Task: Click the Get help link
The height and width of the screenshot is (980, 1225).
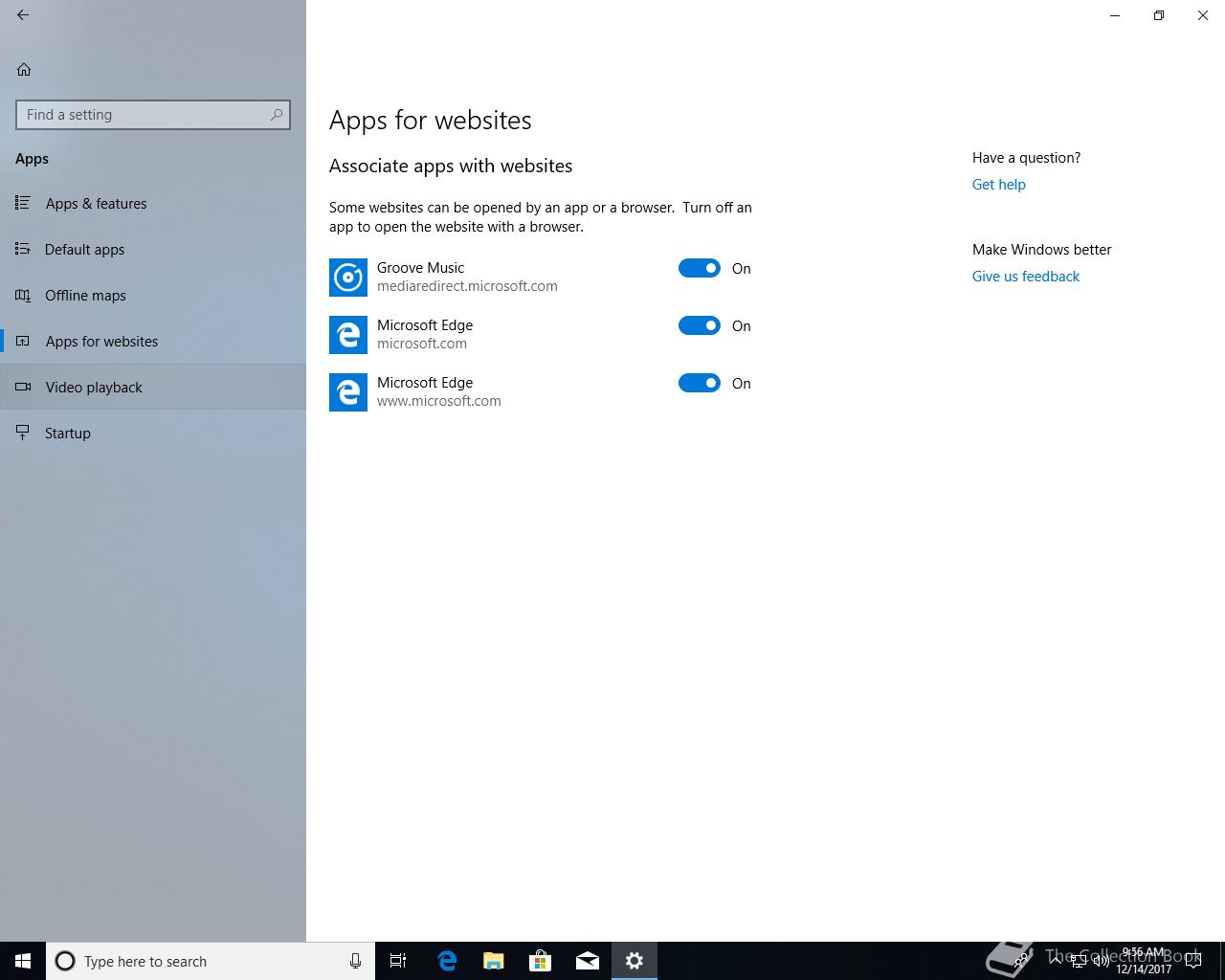Action: pyautogui.click(x=998, y=185)
